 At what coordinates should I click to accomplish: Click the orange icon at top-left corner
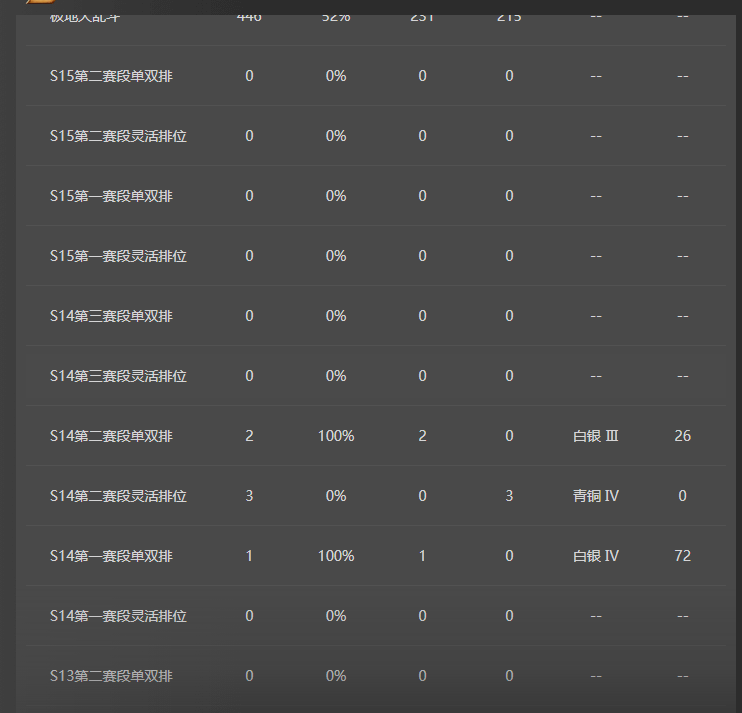38,3
